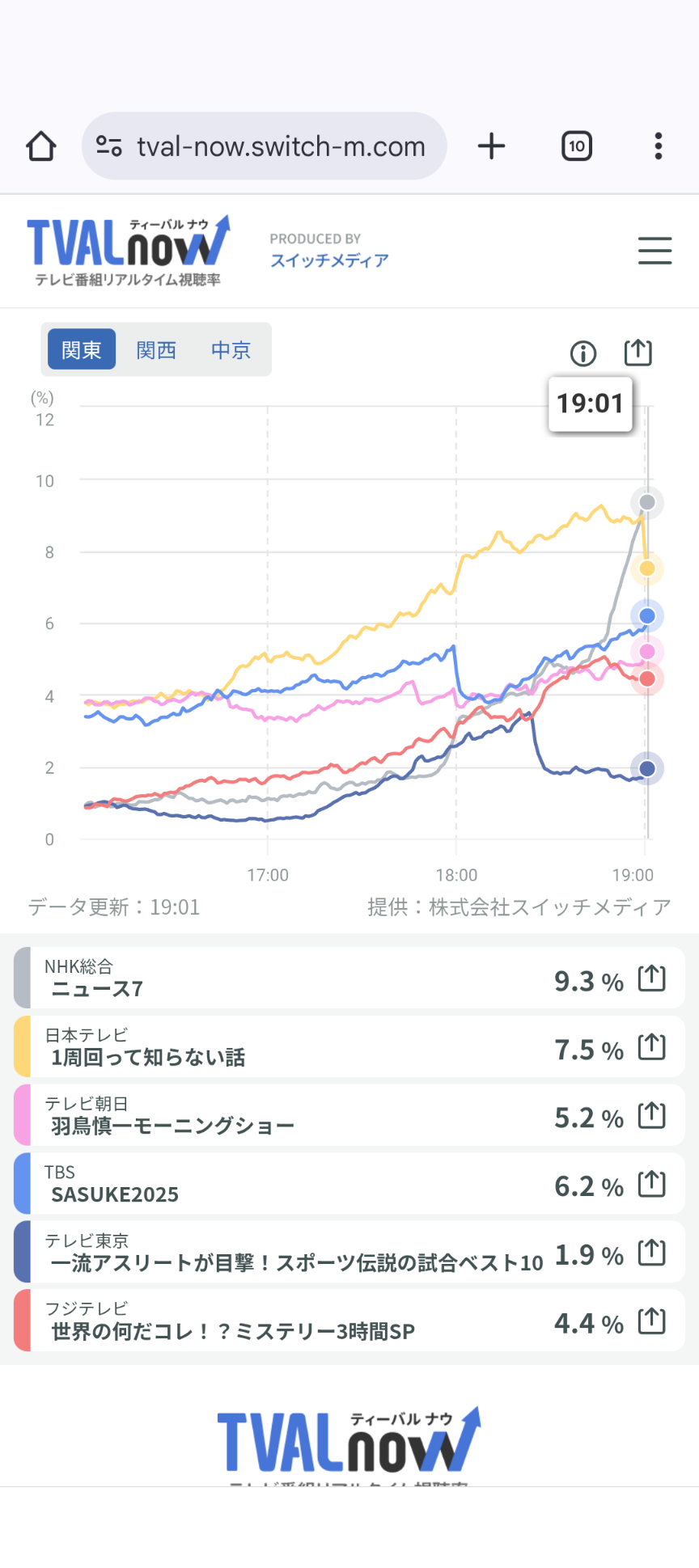Image resolution: width=699 pixels, height=1568 pixels.
Task: Share the chart using the share icon
Action: point(638,353)
